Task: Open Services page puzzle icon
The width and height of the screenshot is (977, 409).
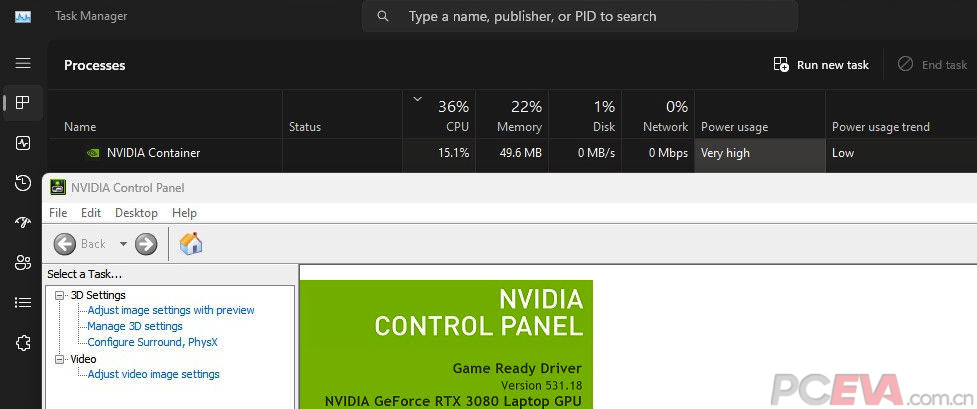Action: 23,342
